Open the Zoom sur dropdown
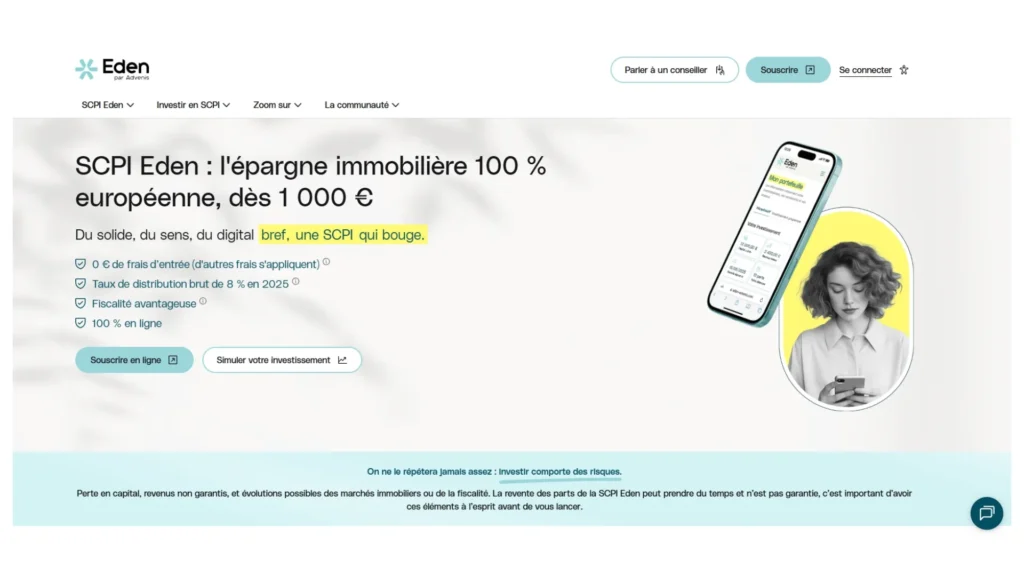The width and height of the screenshot is (1024, 576). click(277, 104)
